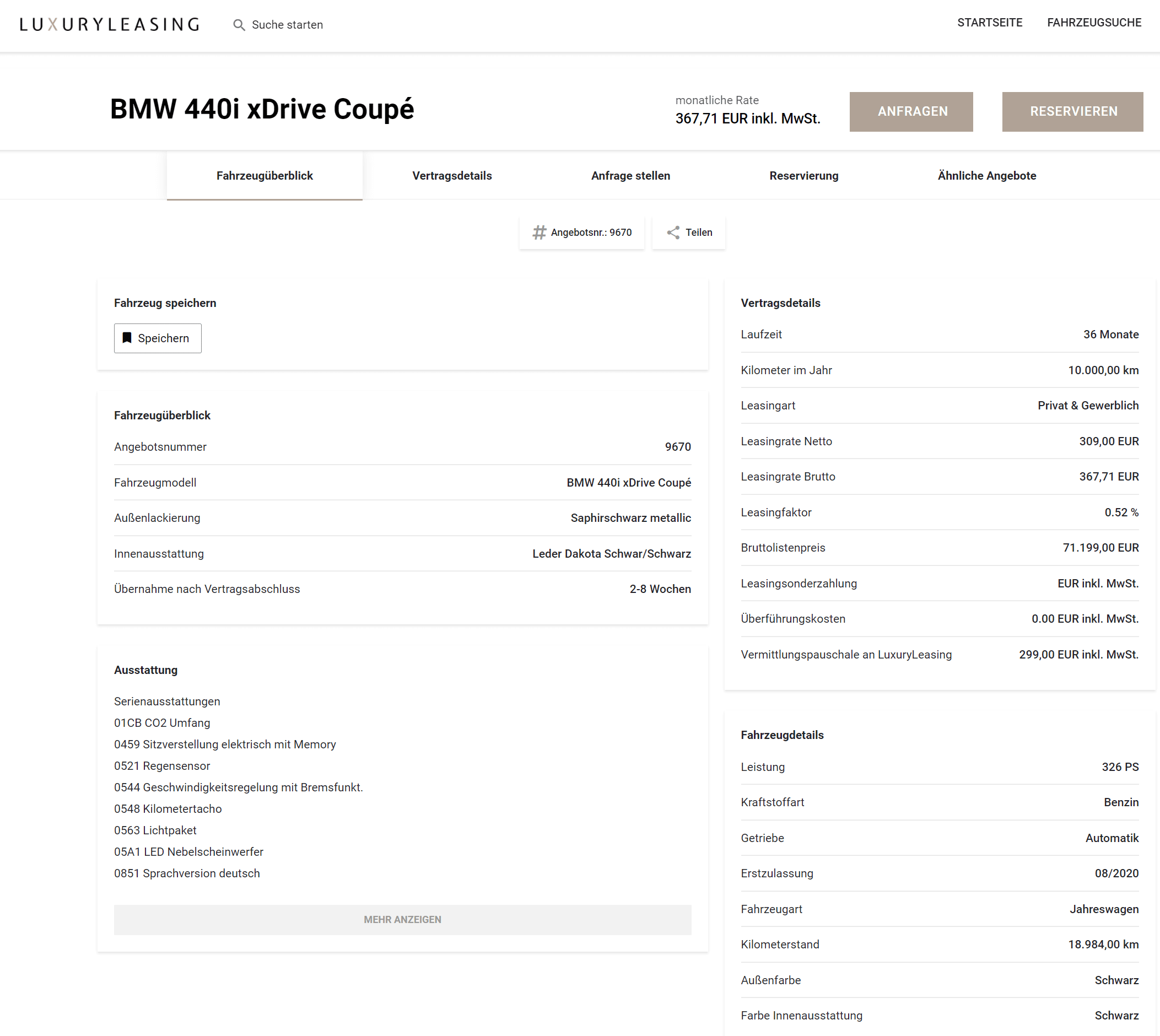Click the 10.000,00 km yearly mileage value
1160x1036 pixels.
click(1103, 370)
